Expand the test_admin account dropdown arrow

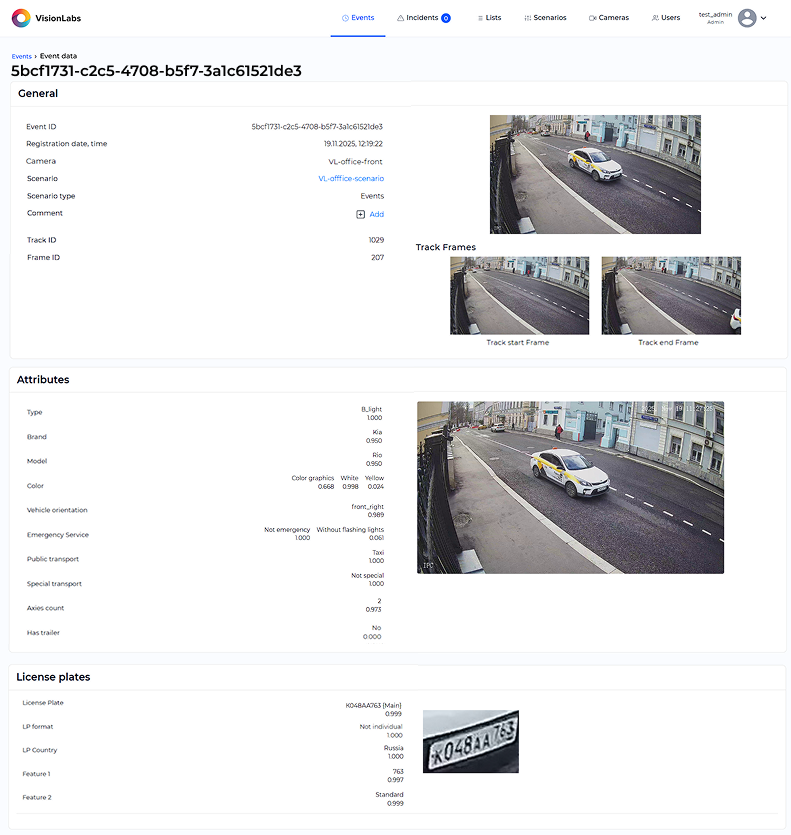(x=764, y=18)
